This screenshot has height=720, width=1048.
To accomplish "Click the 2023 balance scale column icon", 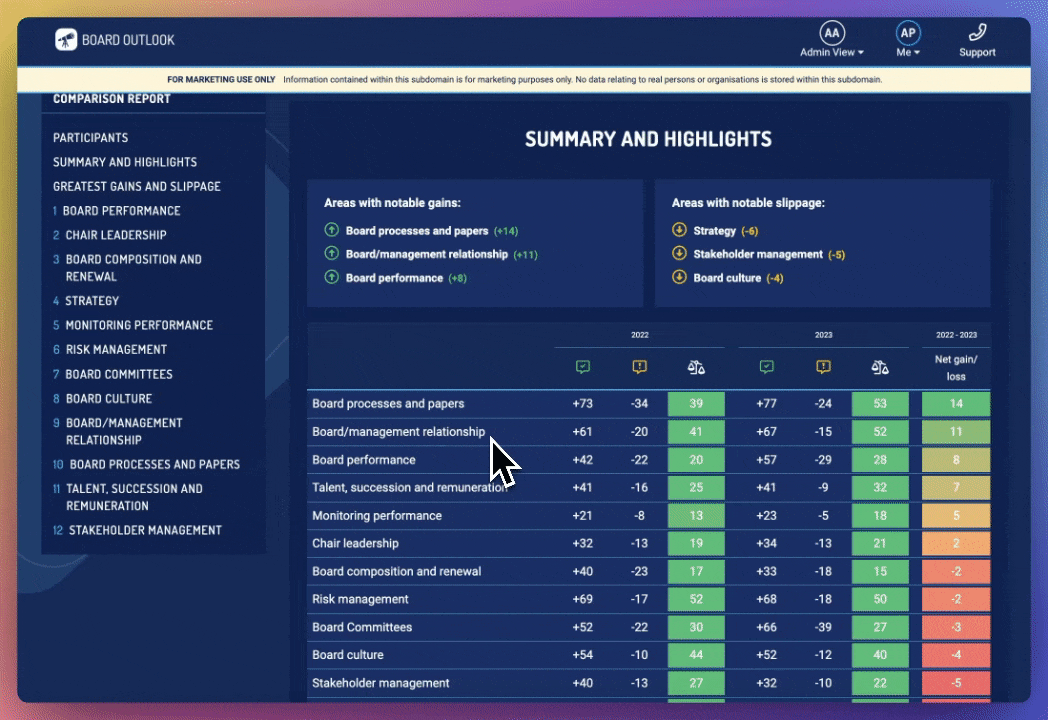I will (880, 367).
